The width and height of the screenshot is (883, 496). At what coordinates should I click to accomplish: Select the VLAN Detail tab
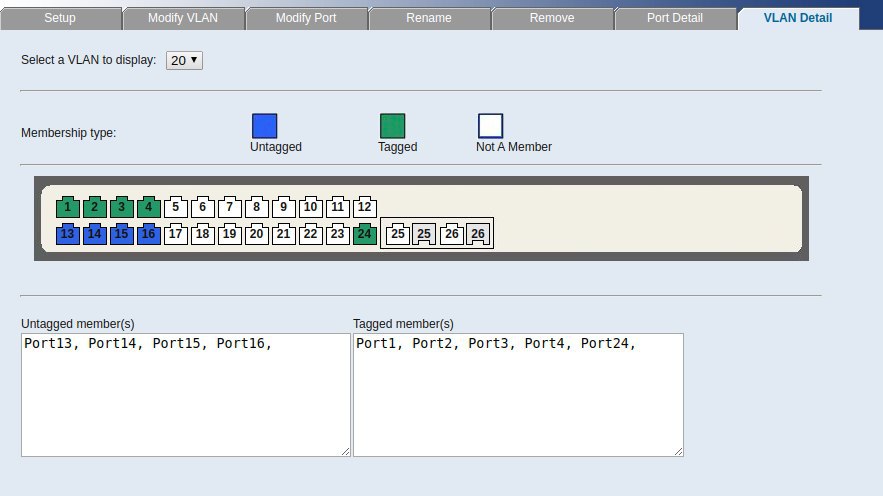[798, 18]
